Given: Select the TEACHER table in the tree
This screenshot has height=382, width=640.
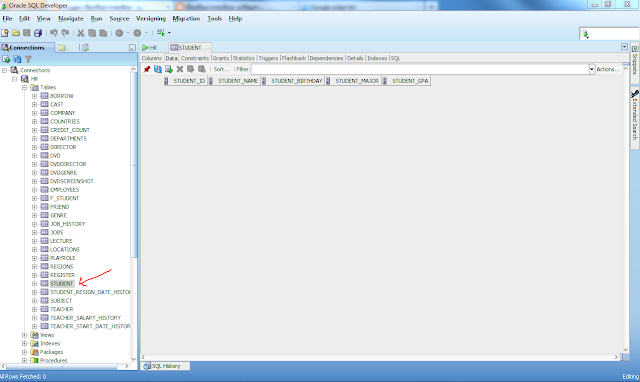Looking at the screenshot, I should 61,309.
